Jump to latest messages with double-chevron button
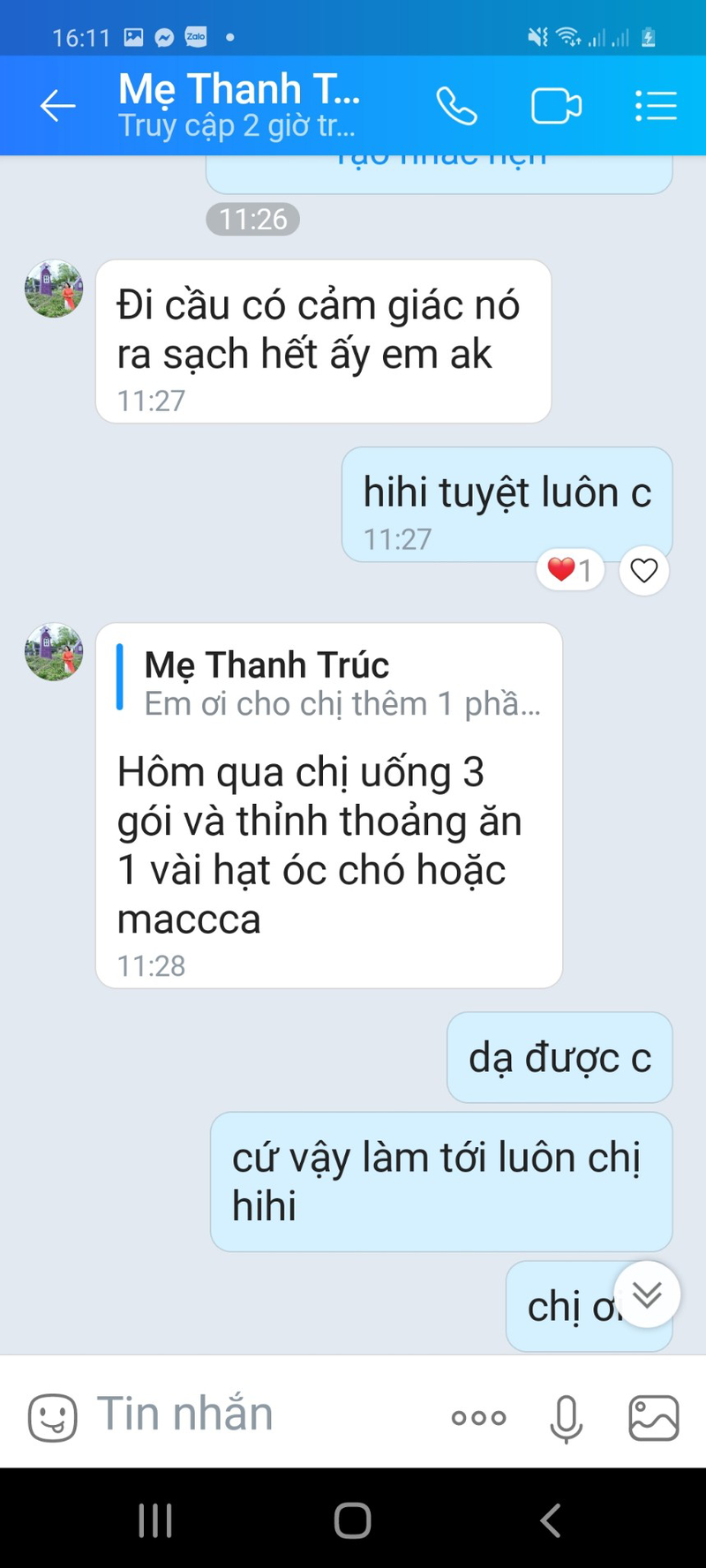The height and width of the screenshot is (1568, 706). coord(647,1294)
